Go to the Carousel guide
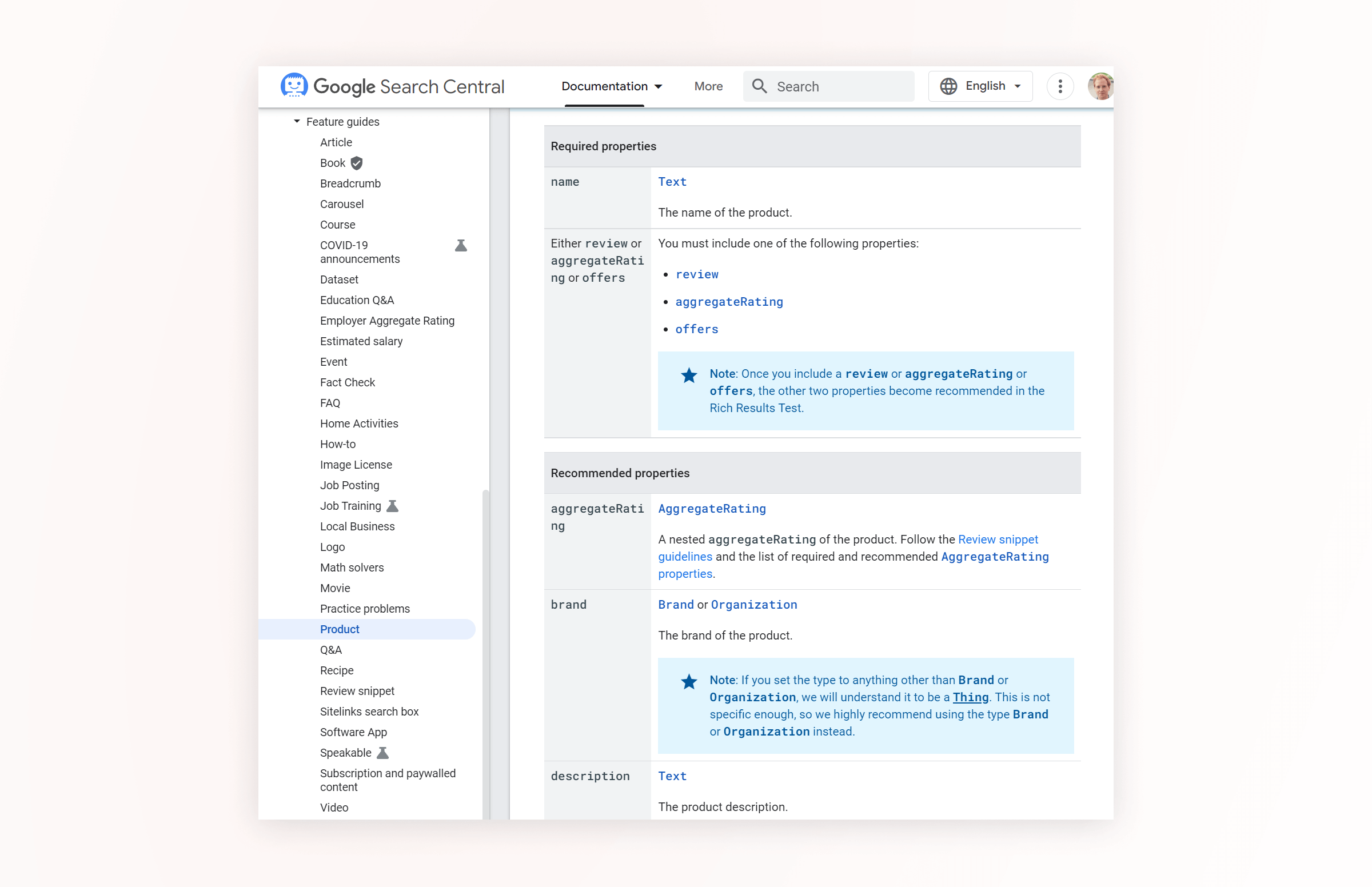Screen dimensions: 1372x887 [341, 204]
